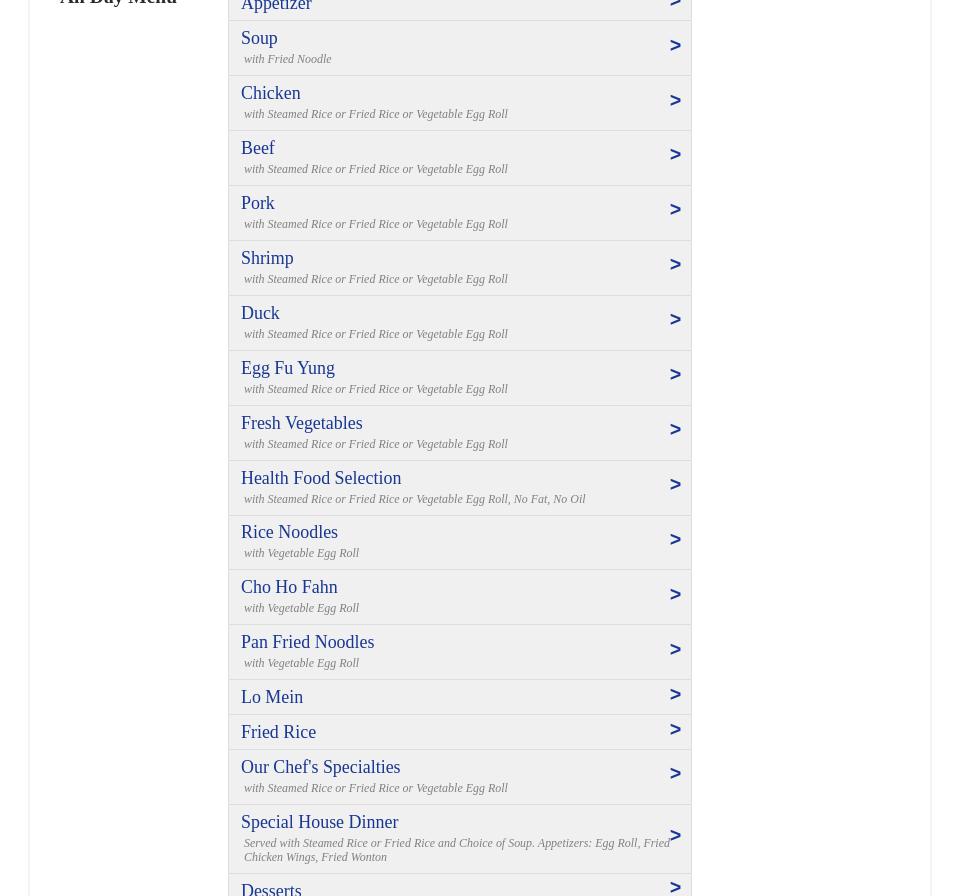
Task: Click the Chicken category title
Action: 270,93
